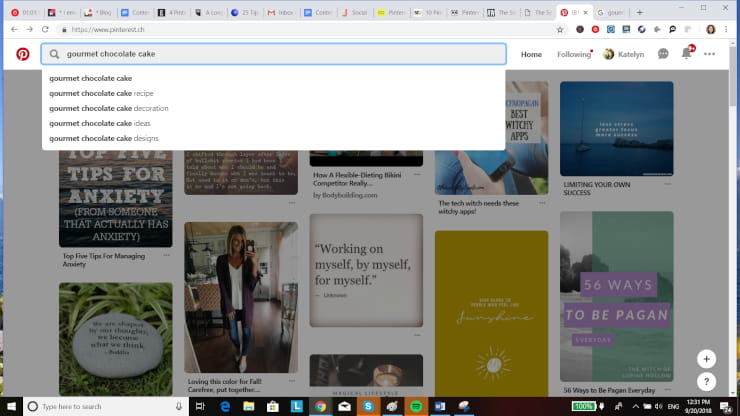
Task: Open Microsoft Store from taskbar
Action: [273, 406]
